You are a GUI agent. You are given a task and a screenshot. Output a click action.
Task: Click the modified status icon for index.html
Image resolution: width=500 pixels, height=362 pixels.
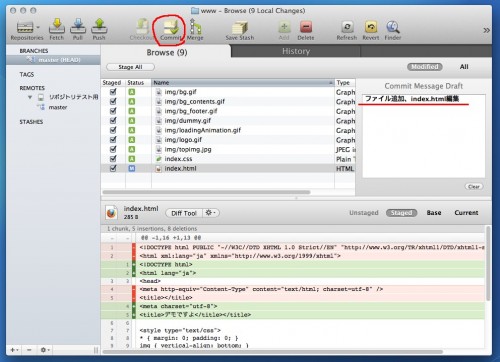[x=132, y=168]
